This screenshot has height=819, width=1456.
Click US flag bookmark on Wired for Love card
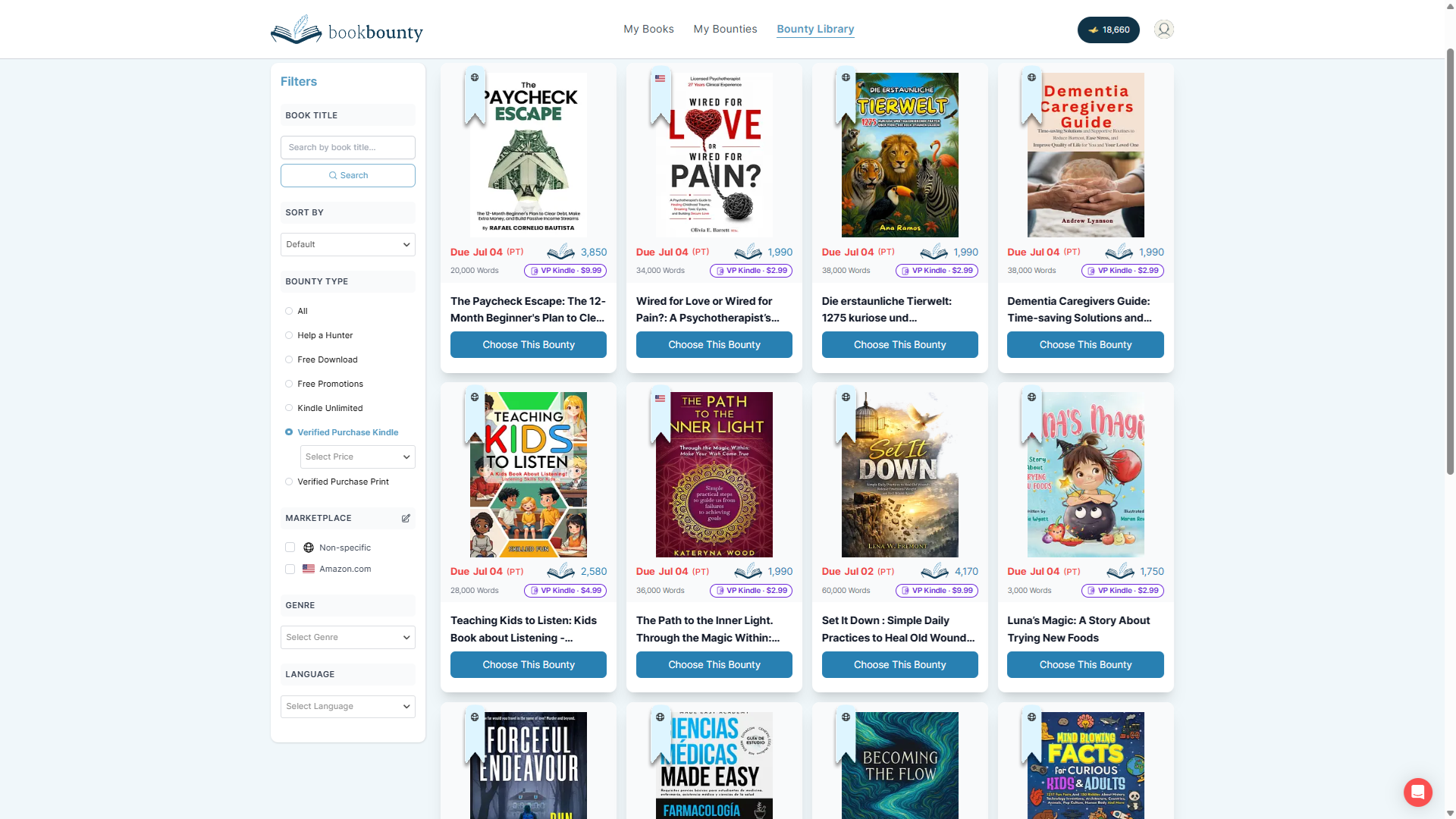point(661,96)
